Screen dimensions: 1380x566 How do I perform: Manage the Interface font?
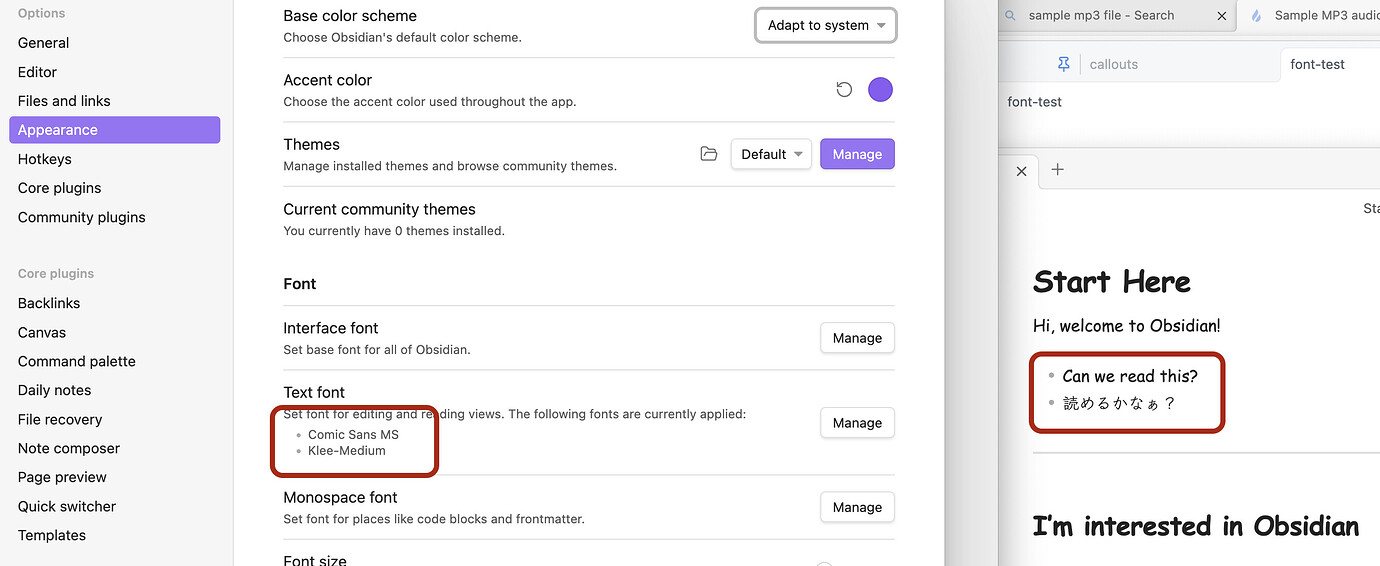point(857,338)
